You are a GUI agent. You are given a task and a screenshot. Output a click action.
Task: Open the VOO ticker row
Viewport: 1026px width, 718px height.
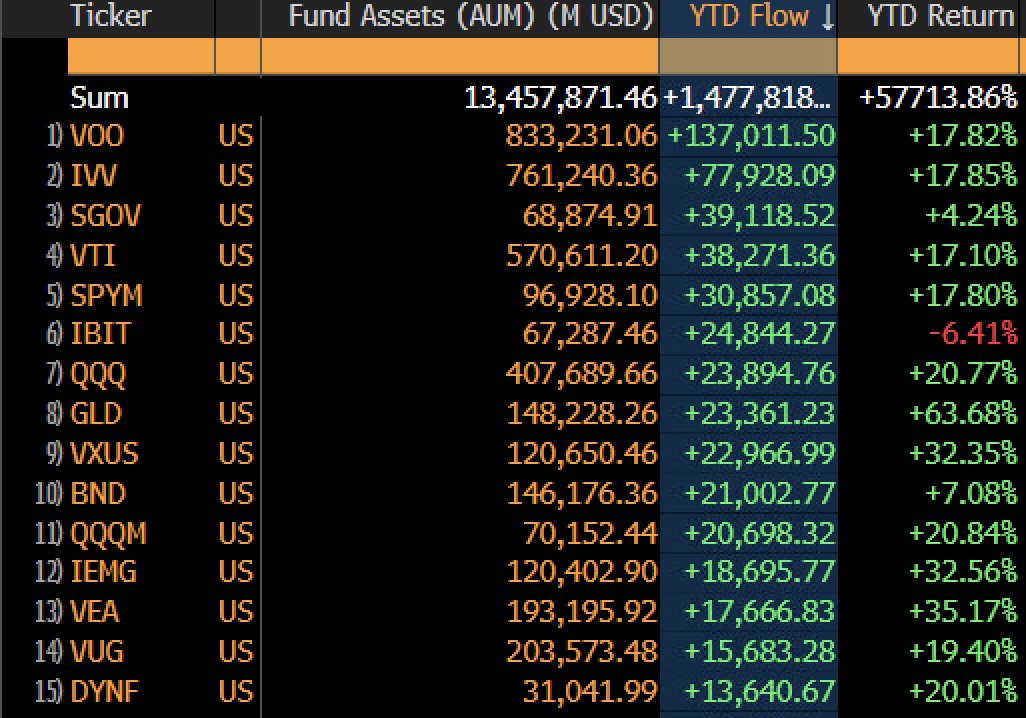[x=98, y=136]
